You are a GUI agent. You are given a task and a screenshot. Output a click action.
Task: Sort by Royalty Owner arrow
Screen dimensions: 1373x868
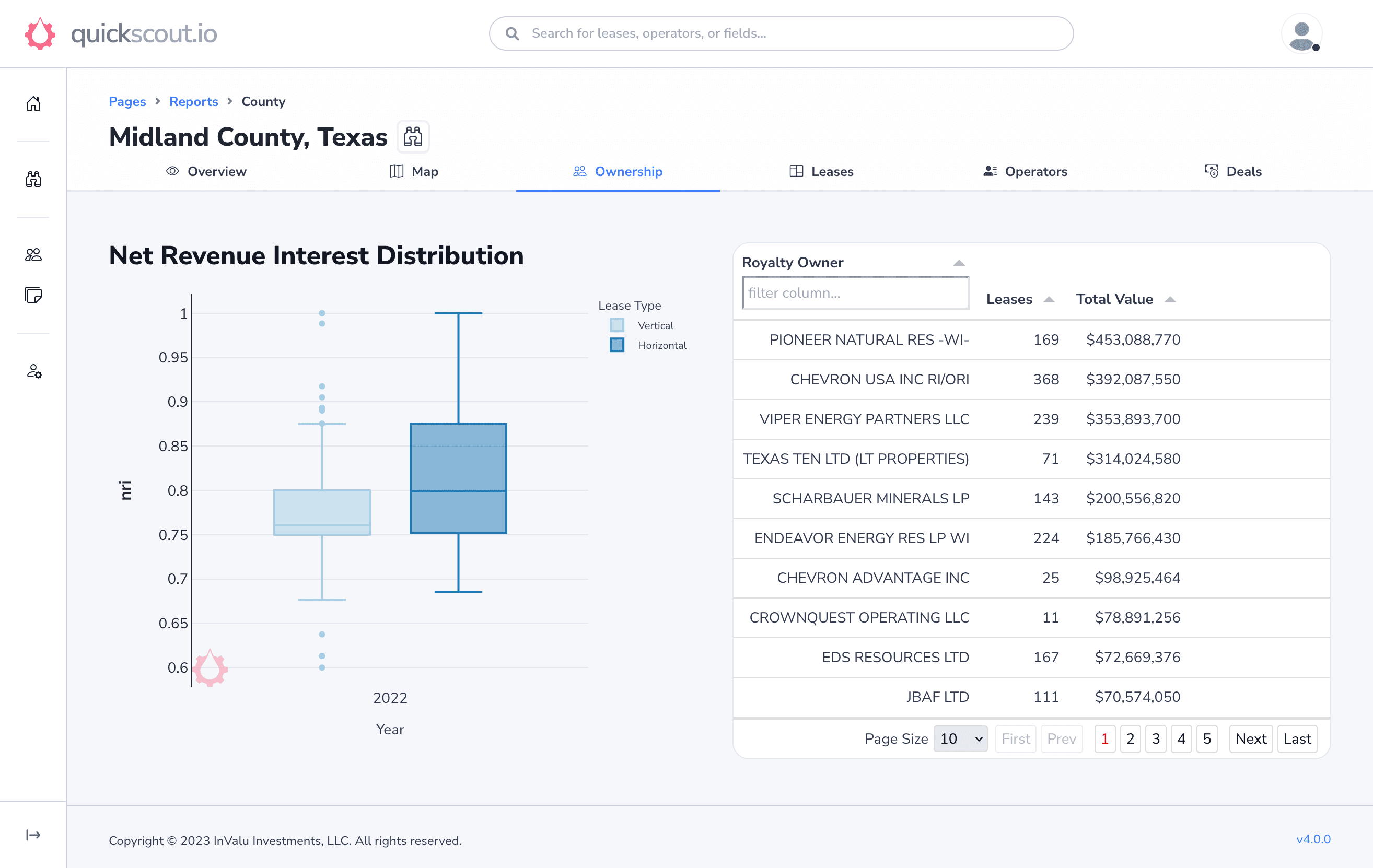point(959,263)
